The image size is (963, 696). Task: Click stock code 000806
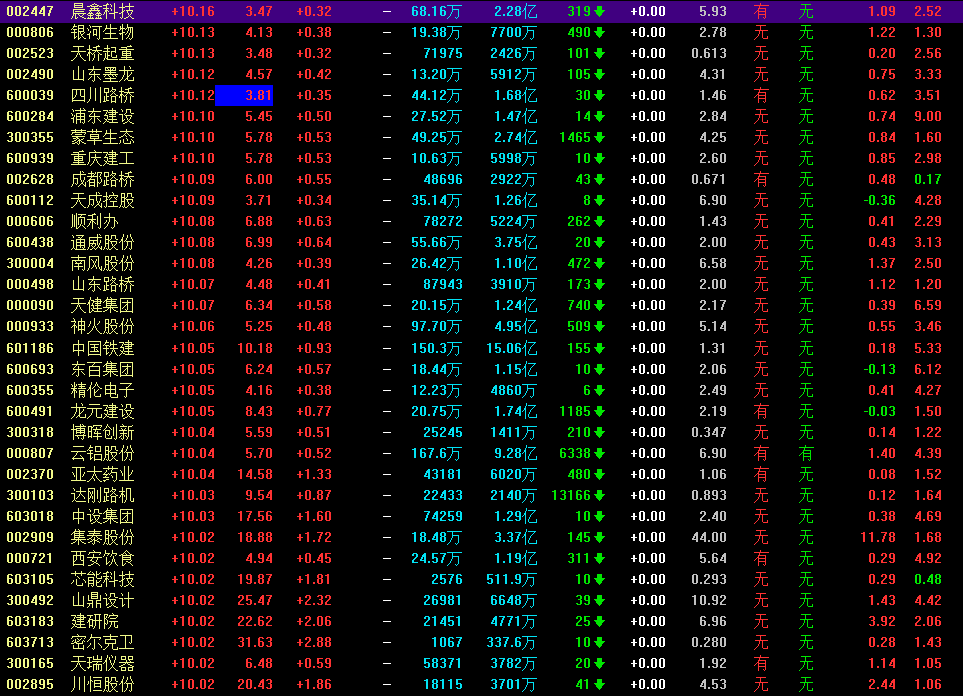pos(30,33)
